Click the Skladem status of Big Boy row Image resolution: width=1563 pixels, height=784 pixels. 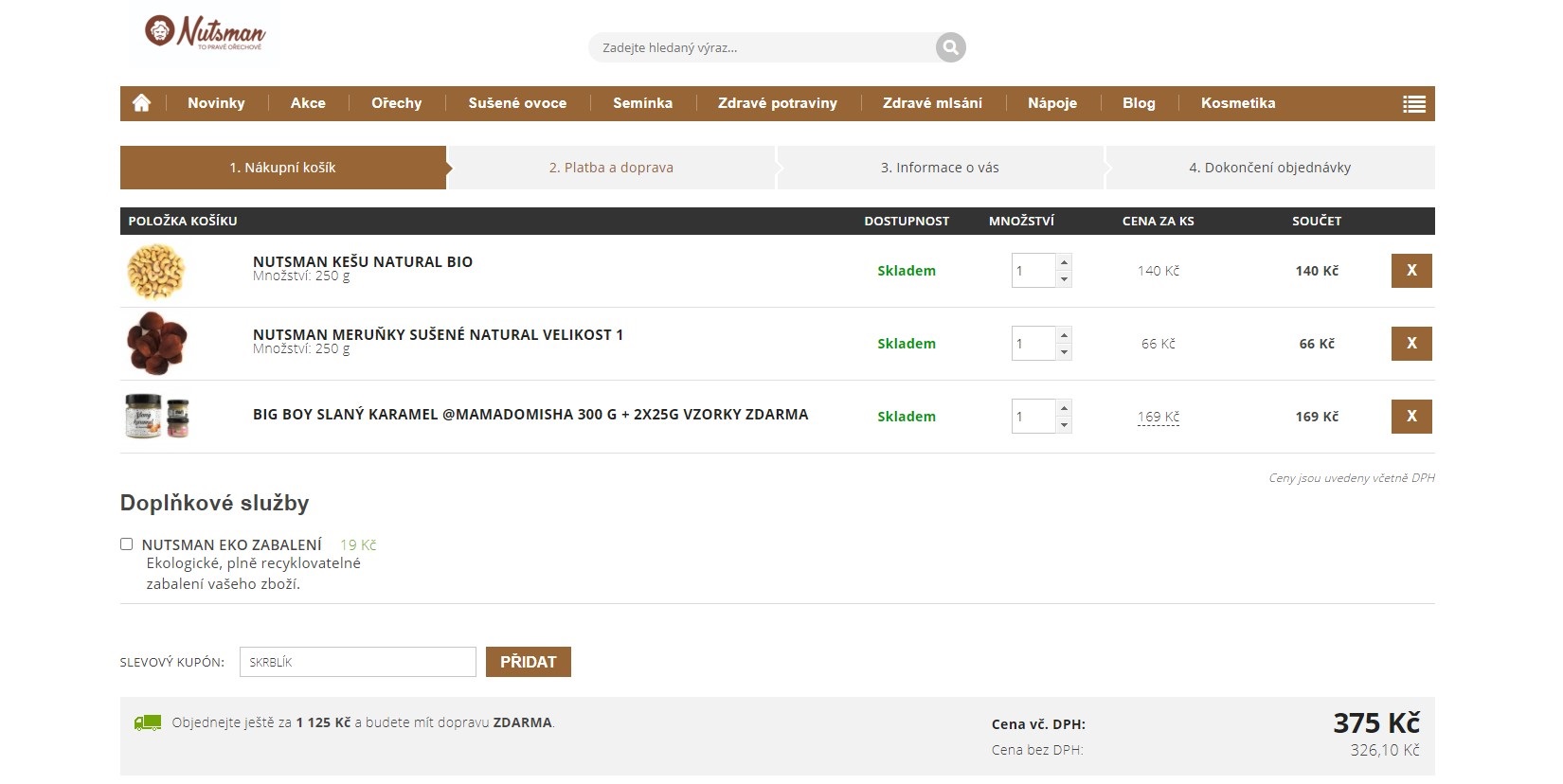pos(907,417)
